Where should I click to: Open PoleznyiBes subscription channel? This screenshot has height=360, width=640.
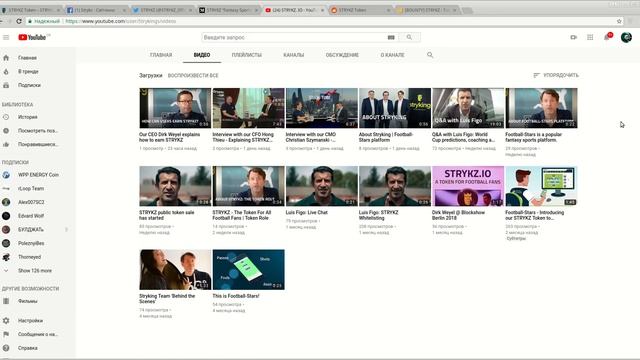(31, 243)
